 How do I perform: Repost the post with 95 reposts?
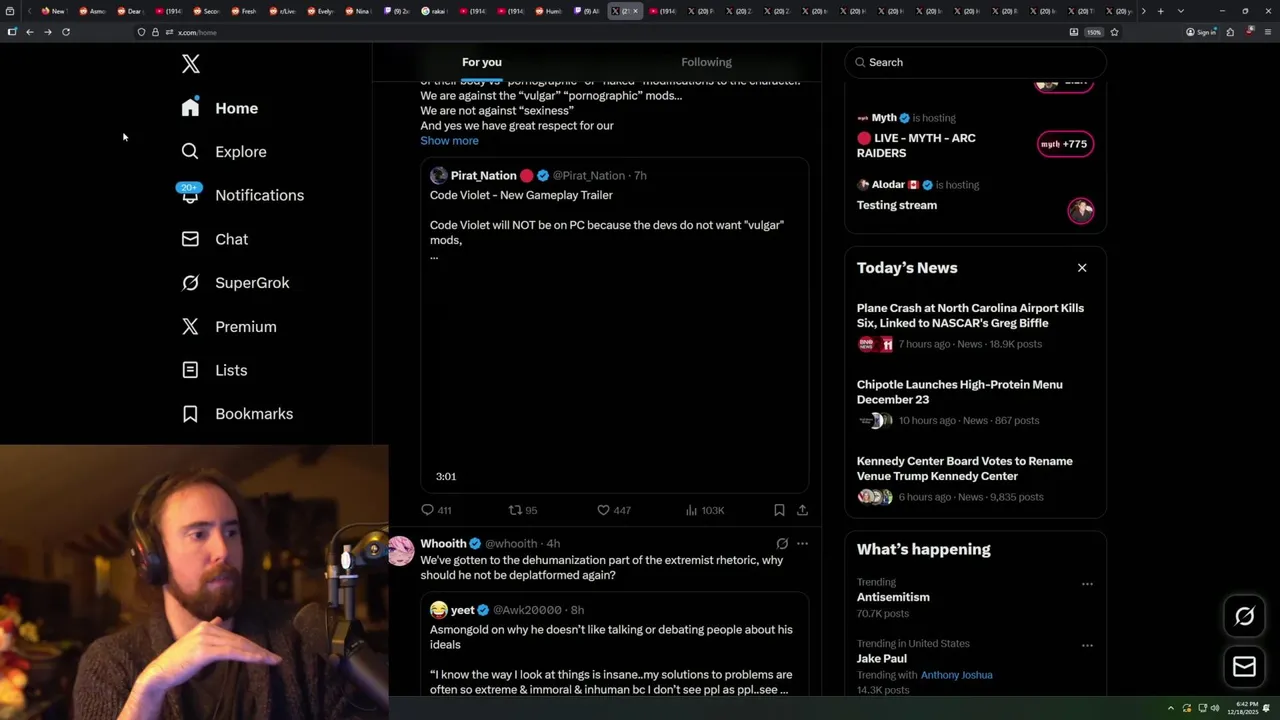click(x=523, y=510)
